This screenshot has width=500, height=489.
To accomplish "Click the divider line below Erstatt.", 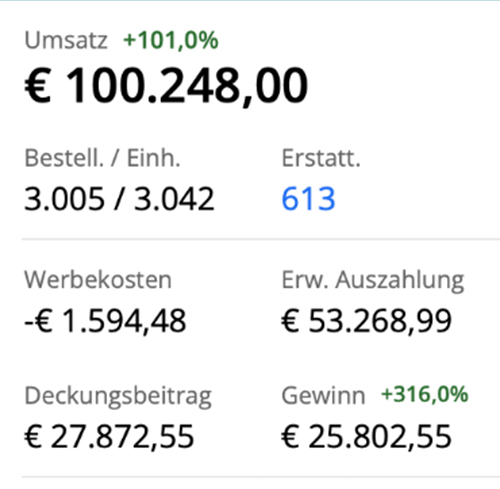I will (x=261, y=239).
